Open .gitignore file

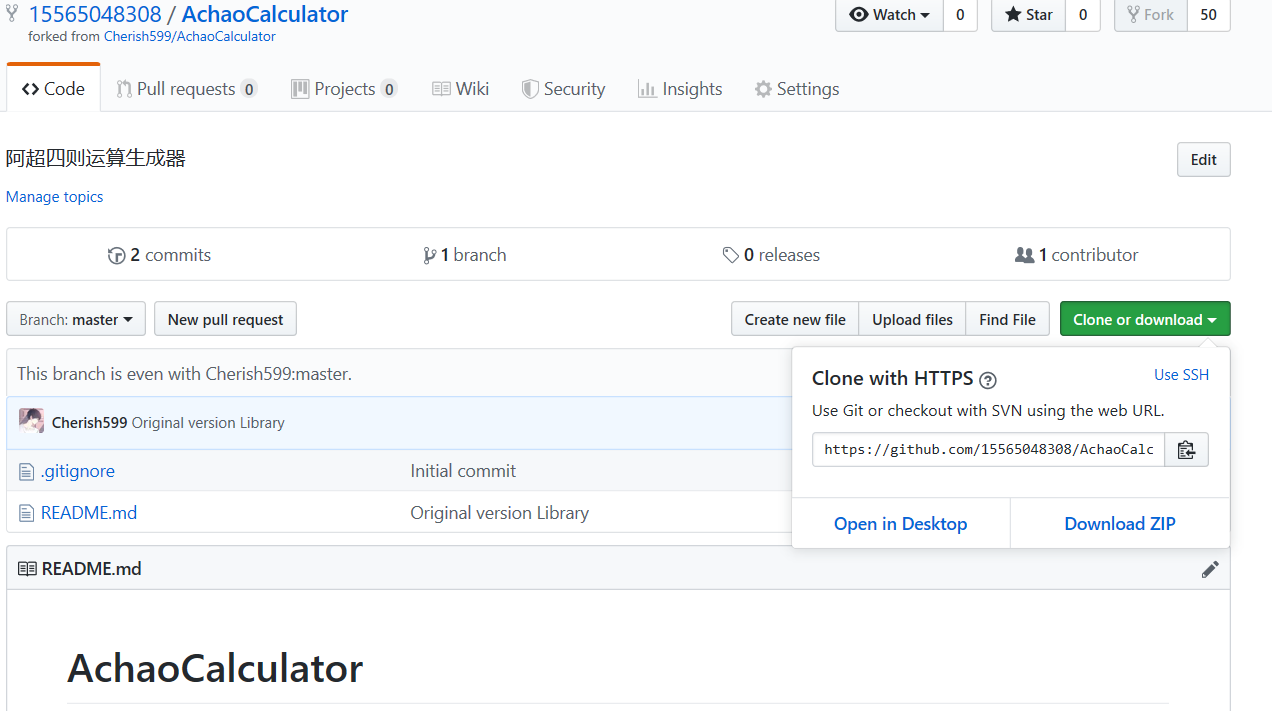click(x=78, y=471)
